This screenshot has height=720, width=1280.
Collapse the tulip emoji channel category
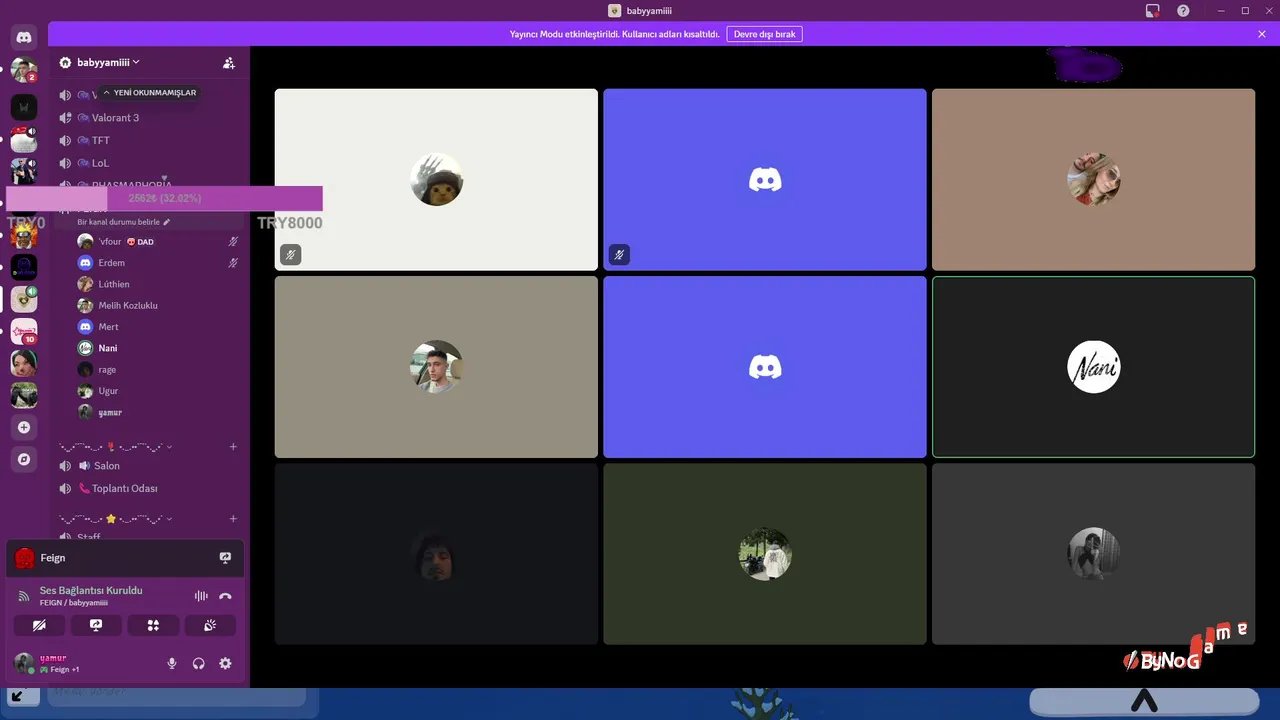click(x=116, y=447)
